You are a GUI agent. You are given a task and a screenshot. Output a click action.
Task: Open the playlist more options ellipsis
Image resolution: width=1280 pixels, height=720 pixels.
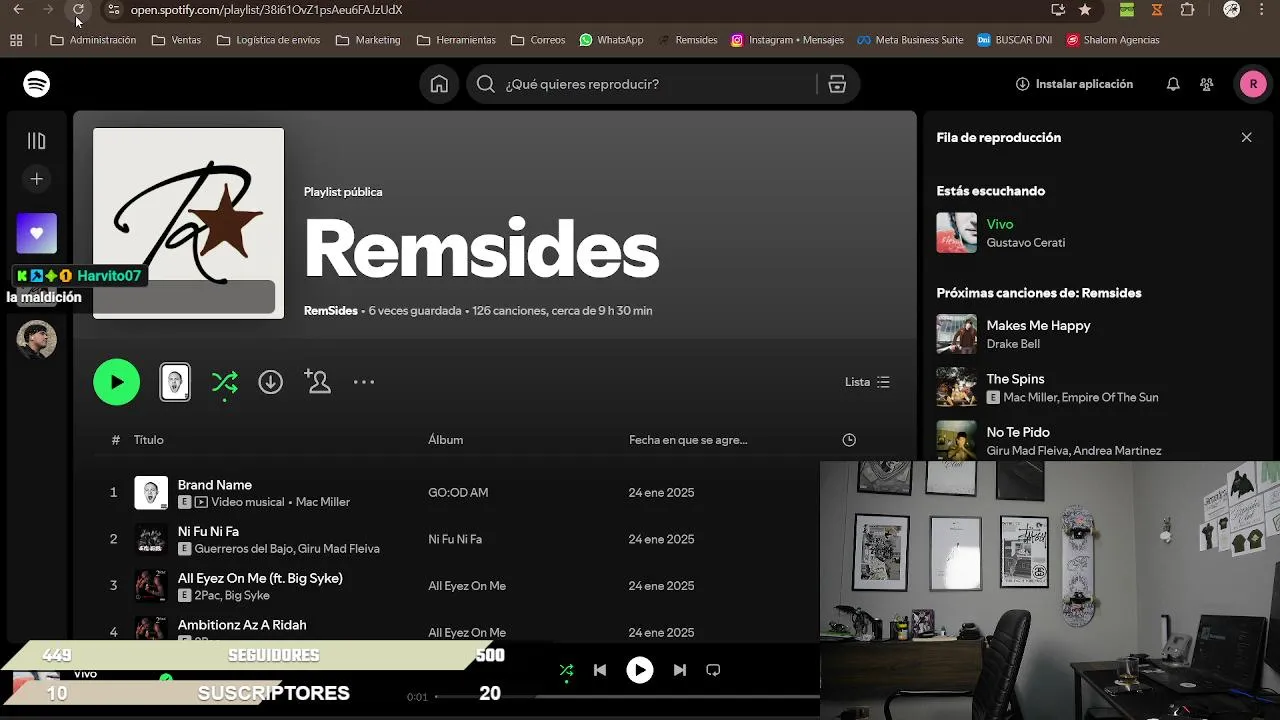tap(364, 382)
